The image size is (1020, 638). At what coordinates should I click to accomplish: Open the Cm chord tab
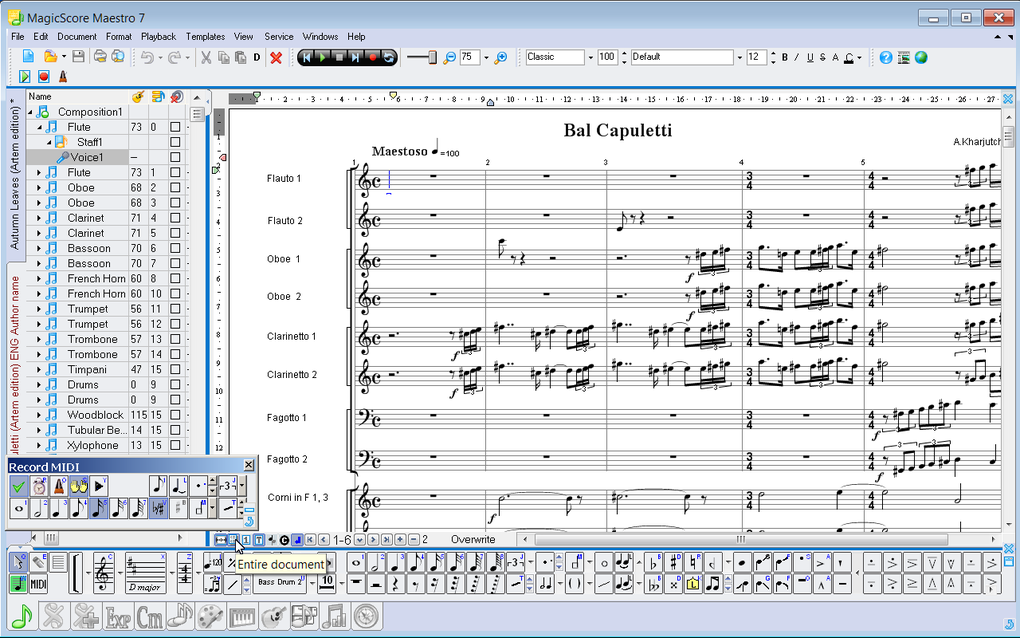[x=150, y=616]
